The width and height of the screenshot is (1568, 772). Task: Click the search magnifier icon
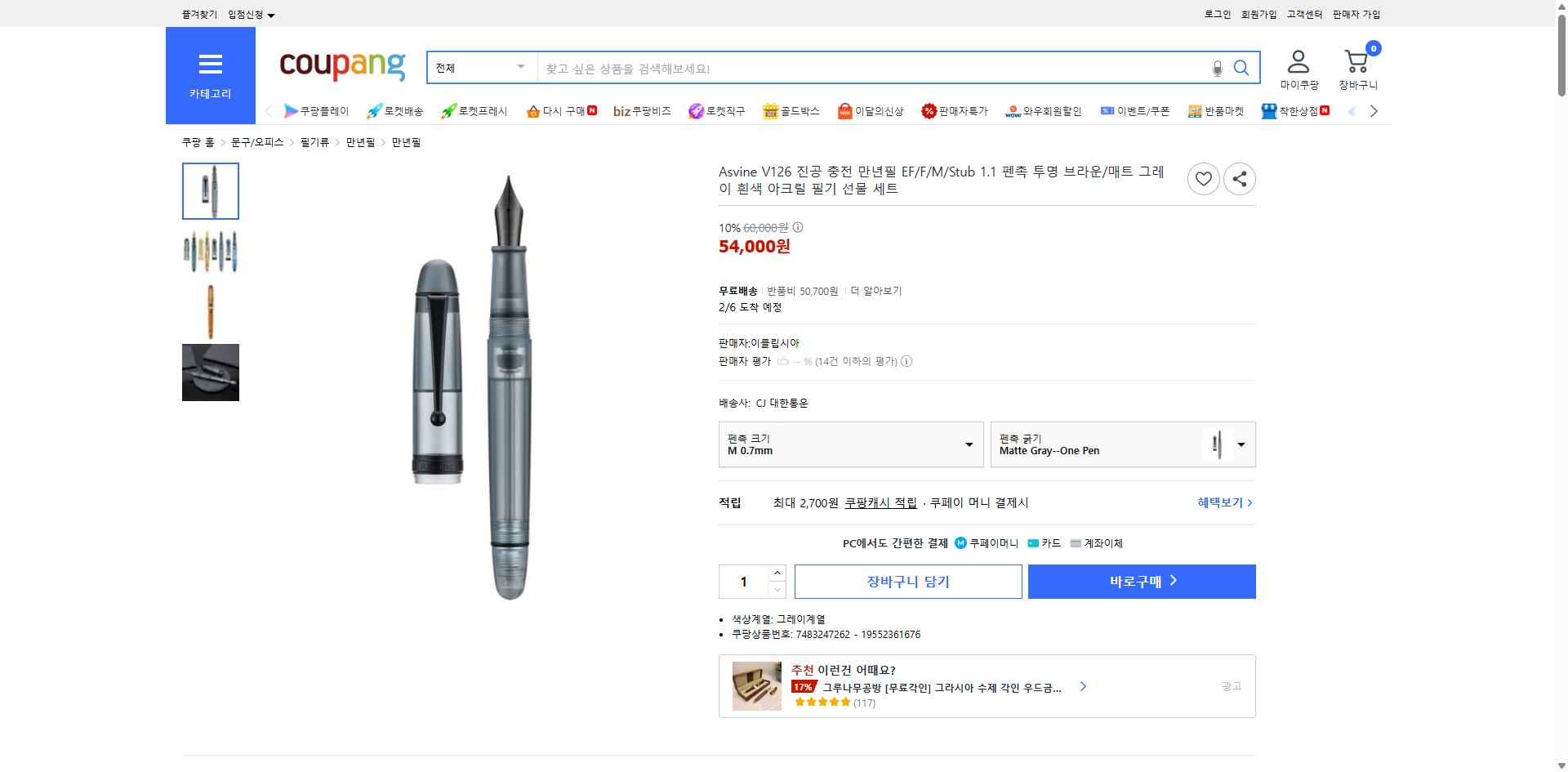[1241, 68]
